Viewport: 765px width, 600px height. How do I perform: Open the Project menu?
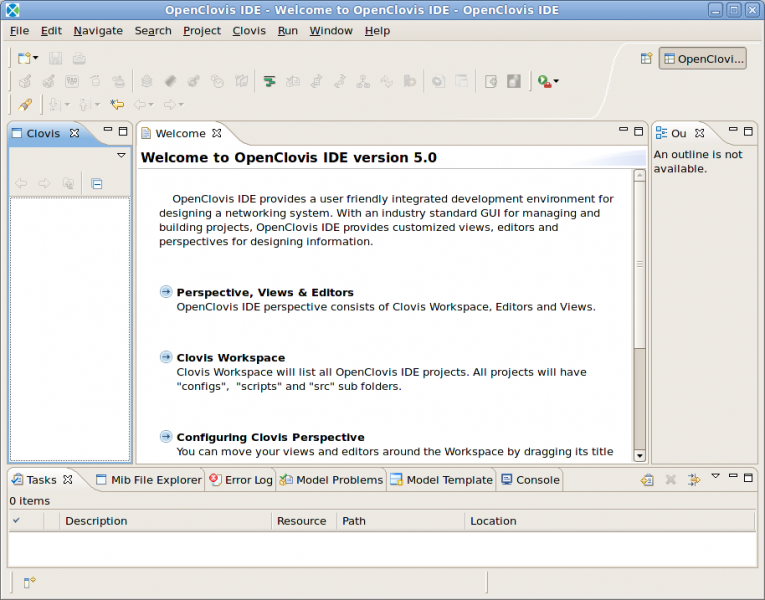point(202,31)
